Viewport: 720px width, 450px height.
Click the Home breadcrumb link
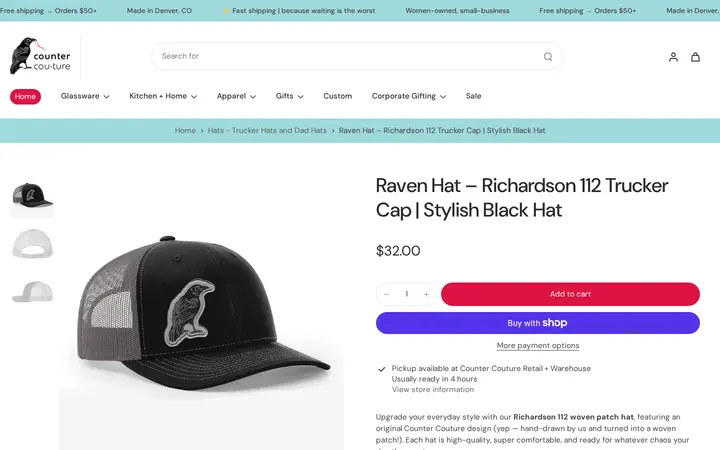pos(185,130)
